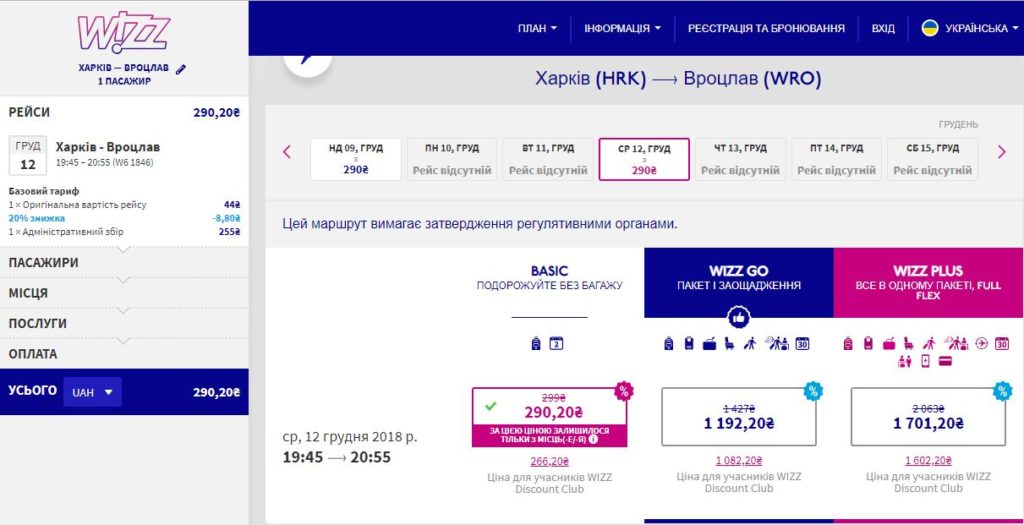Open РЕЄСТРАЦІЯ ТА БРОНЮВАННЯ
This screenshot has width=1024, height=525.
pos(766,28)
